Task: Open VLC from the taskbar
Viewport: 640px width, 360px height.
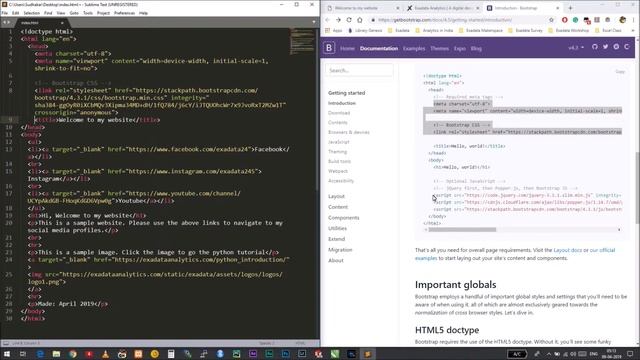Action: [x=105, y=354]
